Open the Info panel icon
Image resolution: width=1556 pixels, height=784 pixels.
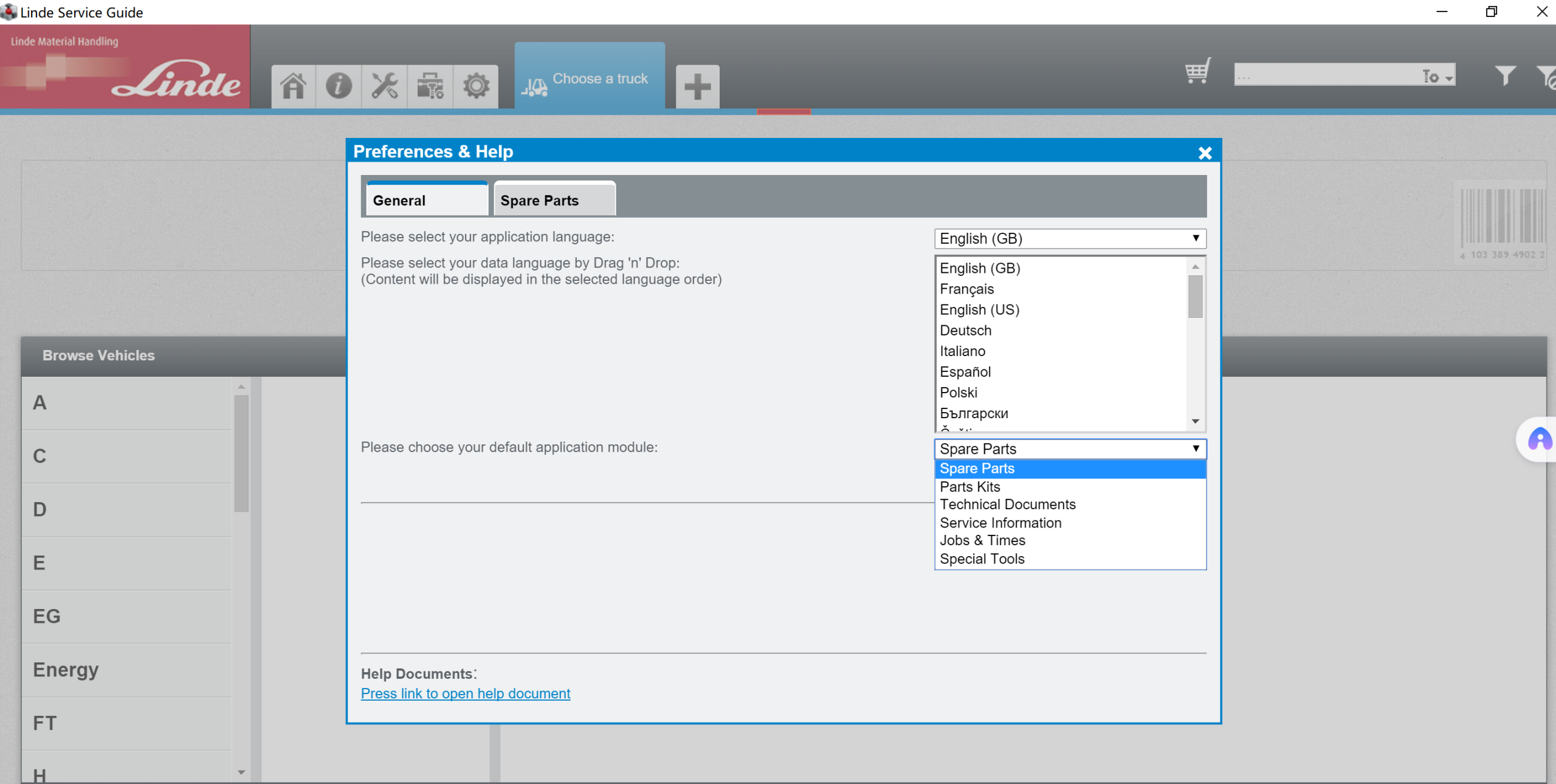click(x=339, y=86)
